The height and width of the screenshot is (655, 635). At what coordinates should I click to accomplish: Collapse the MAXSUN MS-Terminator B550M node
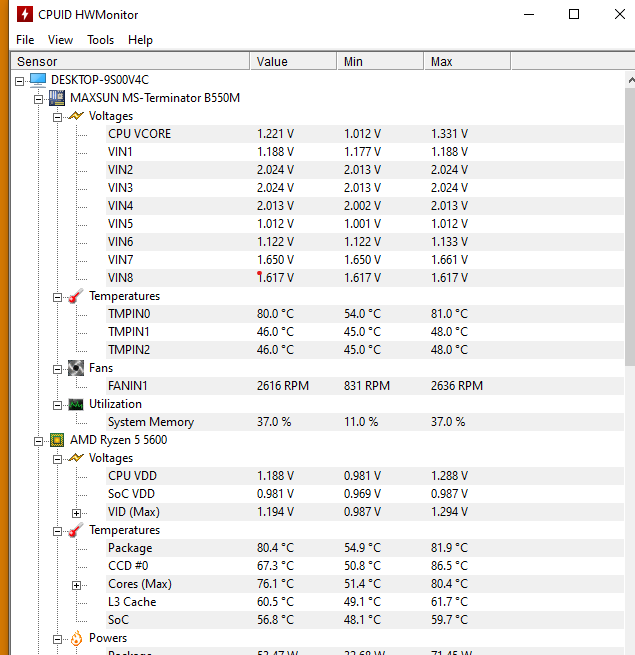click(x=38, y=99)
